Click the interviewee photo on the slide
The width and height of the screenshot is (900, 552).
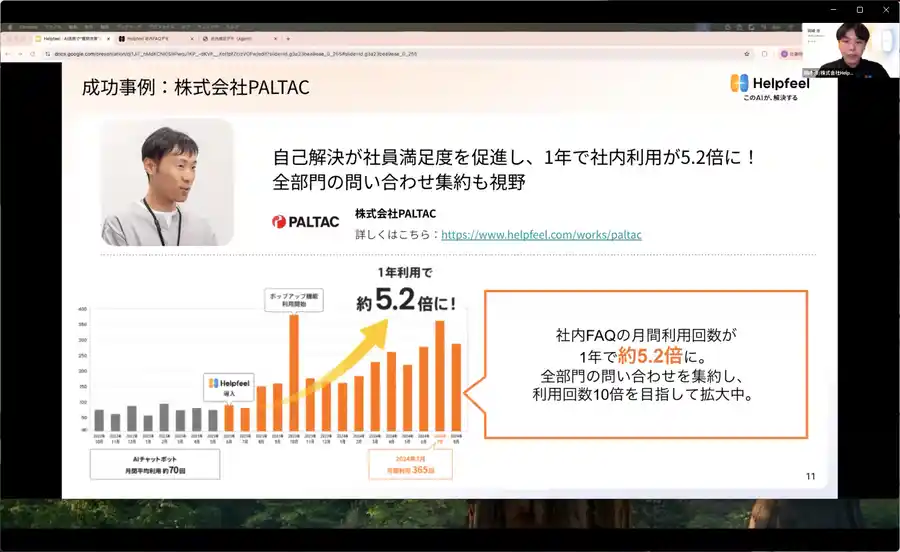coord(167,182)
